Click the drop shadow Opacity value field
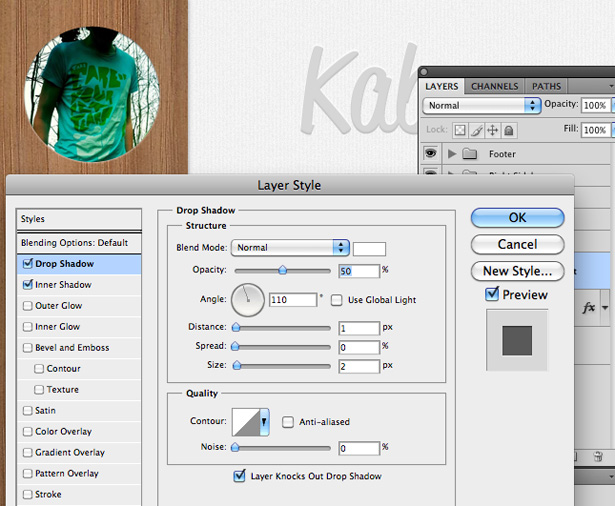 tap(359, 271)
